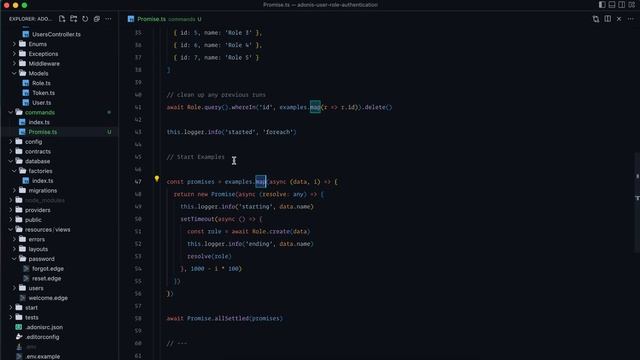Viewport: 640px width, 360px height.
Task: Open the compare changes editor icon
Action: click(x=596, y=19)
